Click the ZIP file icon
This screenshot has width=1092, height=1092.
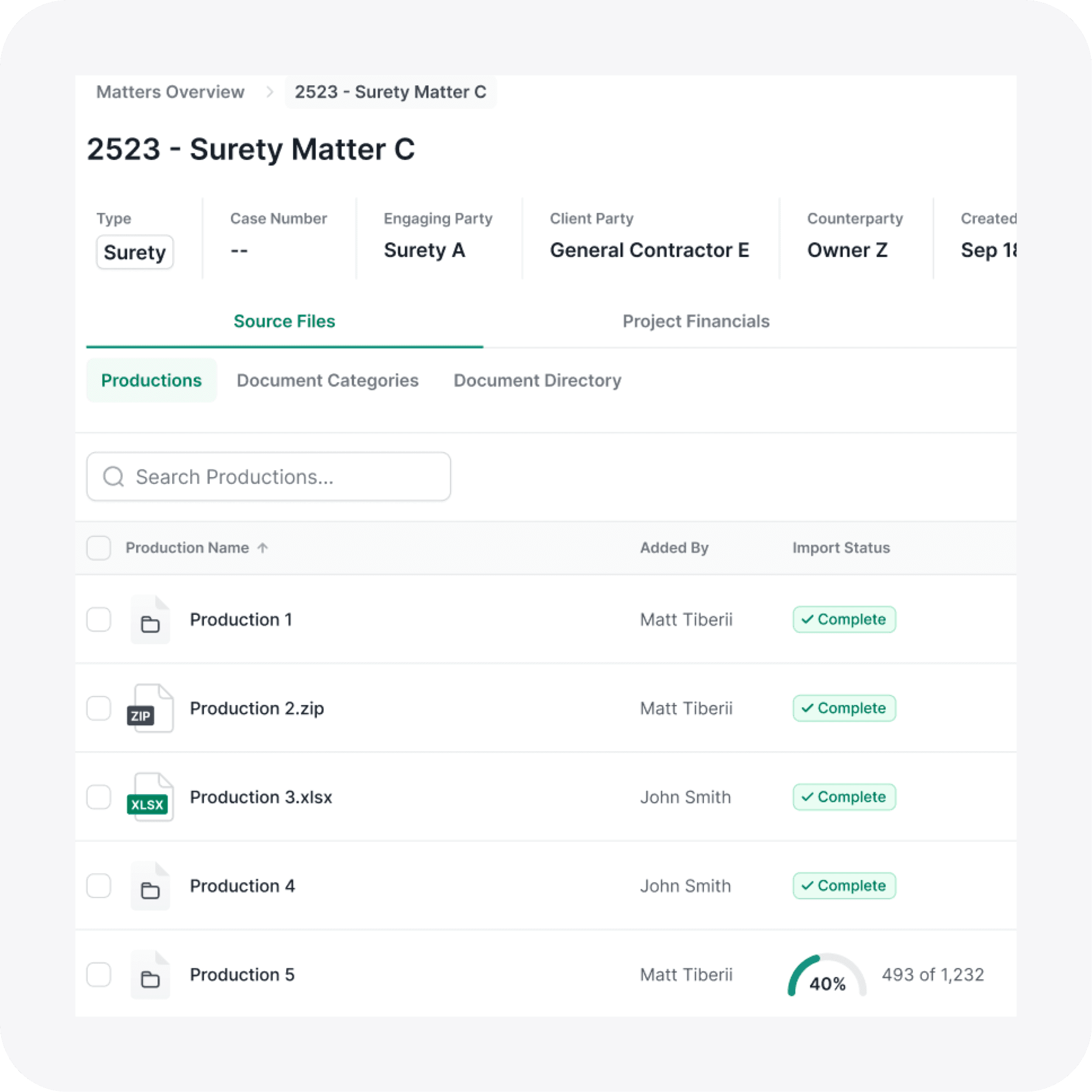(150, 708)
